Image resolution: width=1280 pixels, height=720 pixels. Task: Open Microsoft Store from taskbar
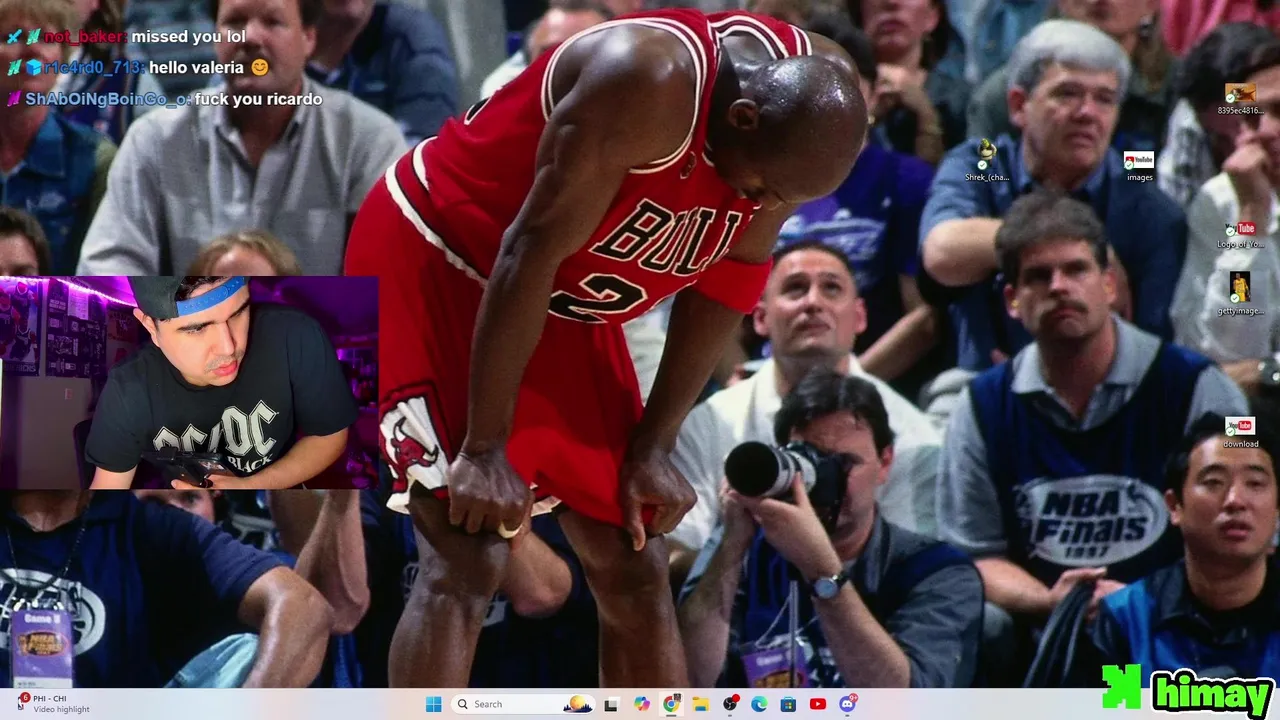click(x=788, y=704)
